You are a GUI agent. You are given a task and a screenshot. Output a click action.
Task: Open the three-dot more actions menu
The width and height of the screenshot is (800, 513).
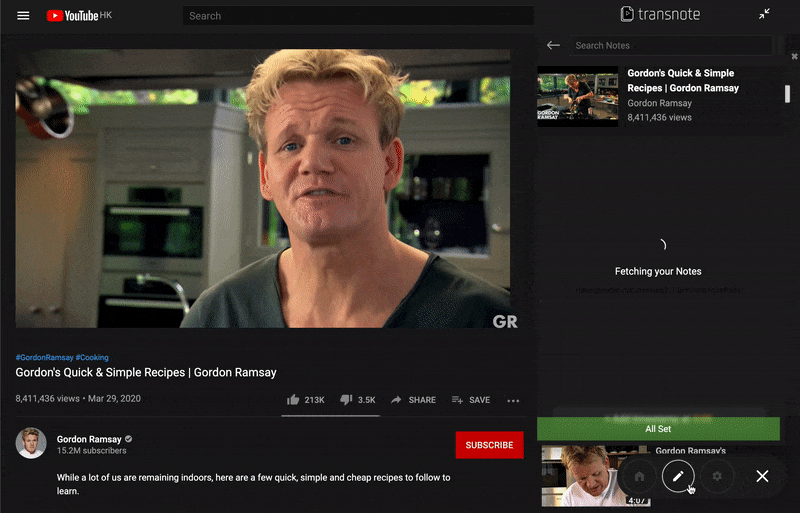[513, 400]
